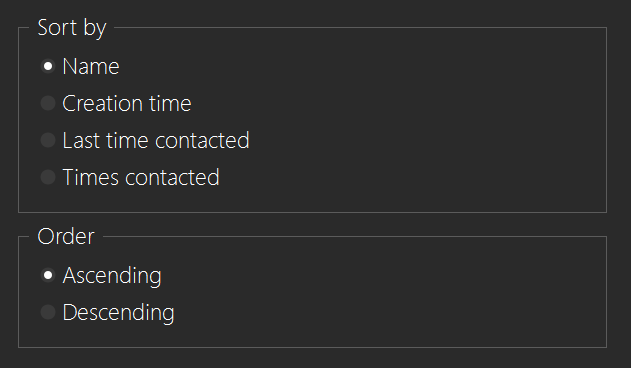Click the 'Descending' label text

pos(118,313)
